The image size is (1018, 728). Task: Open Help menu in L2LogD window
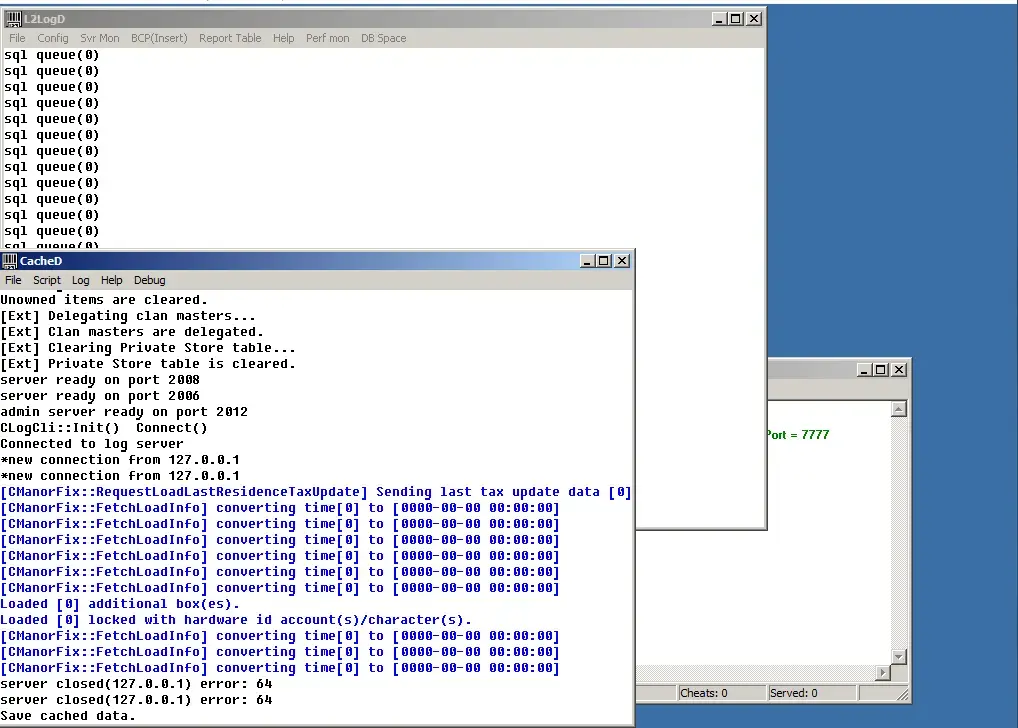(x=283, y=38)
